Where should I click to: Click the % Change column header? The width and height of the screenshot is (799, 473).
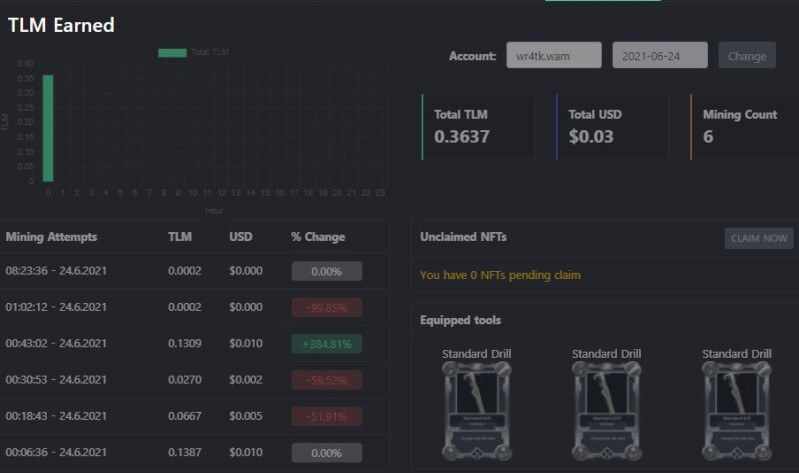(x=318, y=237)
